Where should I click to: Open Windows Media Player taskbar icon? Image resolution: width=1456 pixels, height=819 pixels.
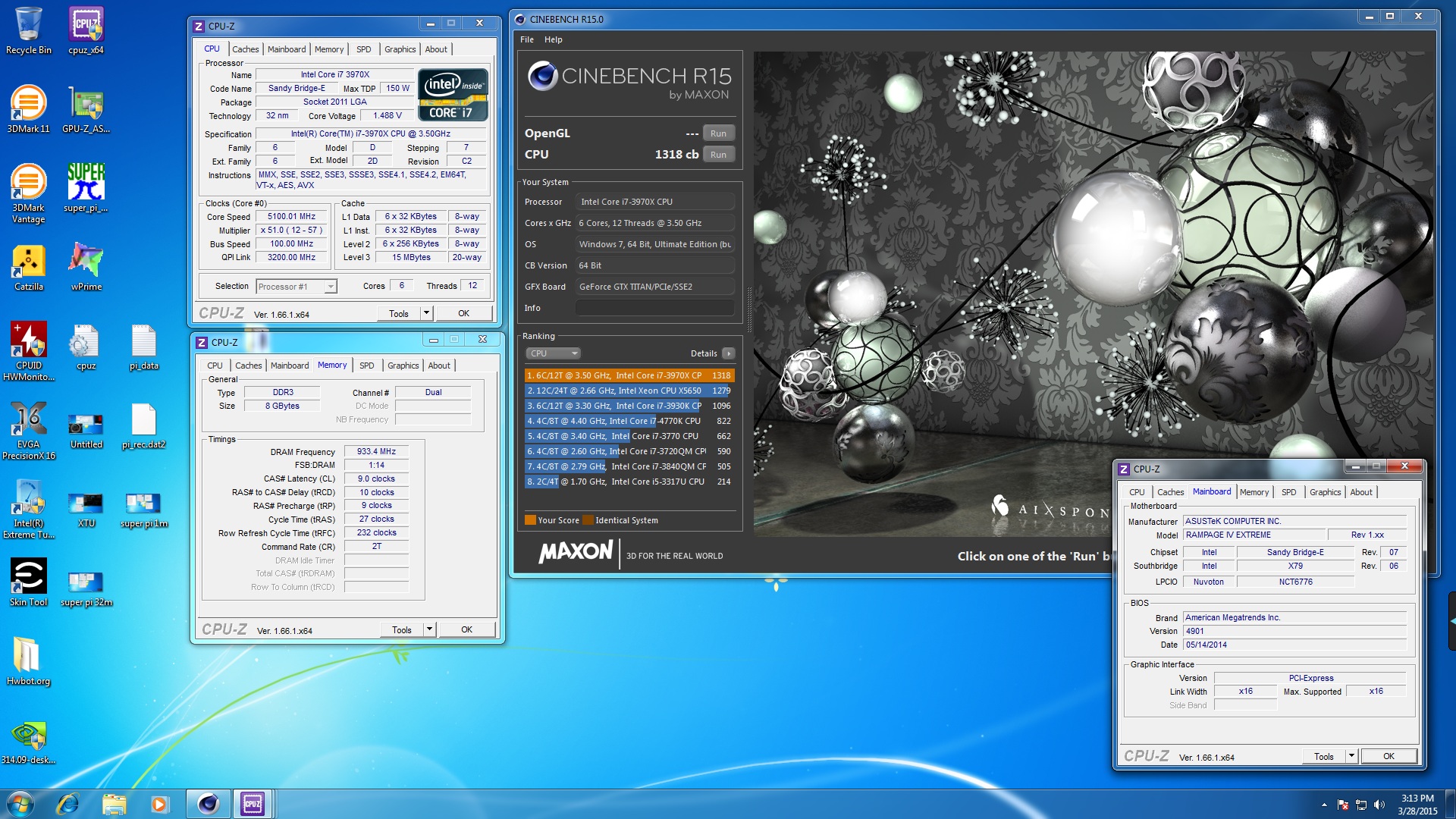coord(159,804)
